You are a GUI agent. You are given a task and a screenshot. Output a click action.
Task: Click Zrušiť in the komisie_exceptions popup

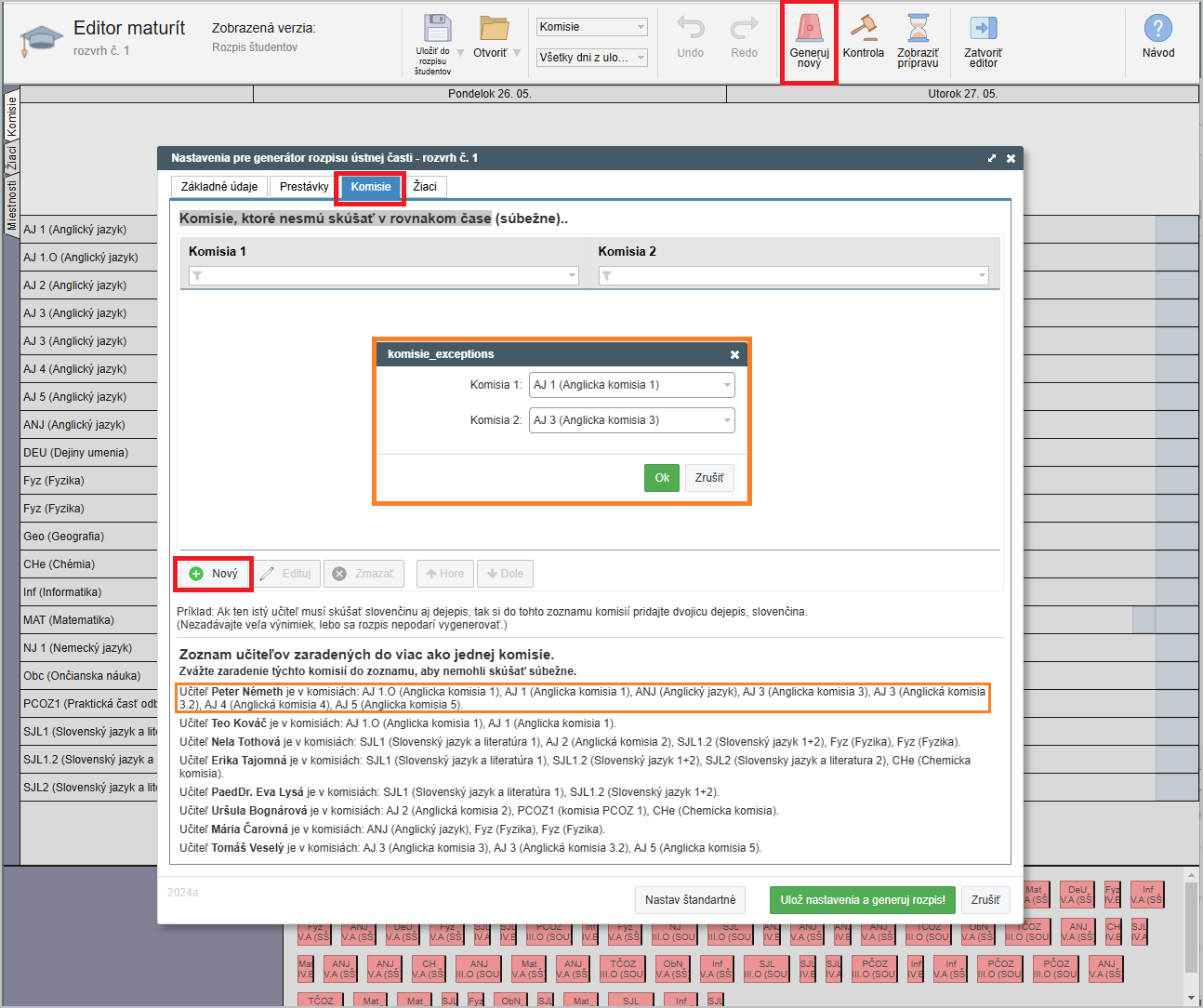tap(709, 478)
